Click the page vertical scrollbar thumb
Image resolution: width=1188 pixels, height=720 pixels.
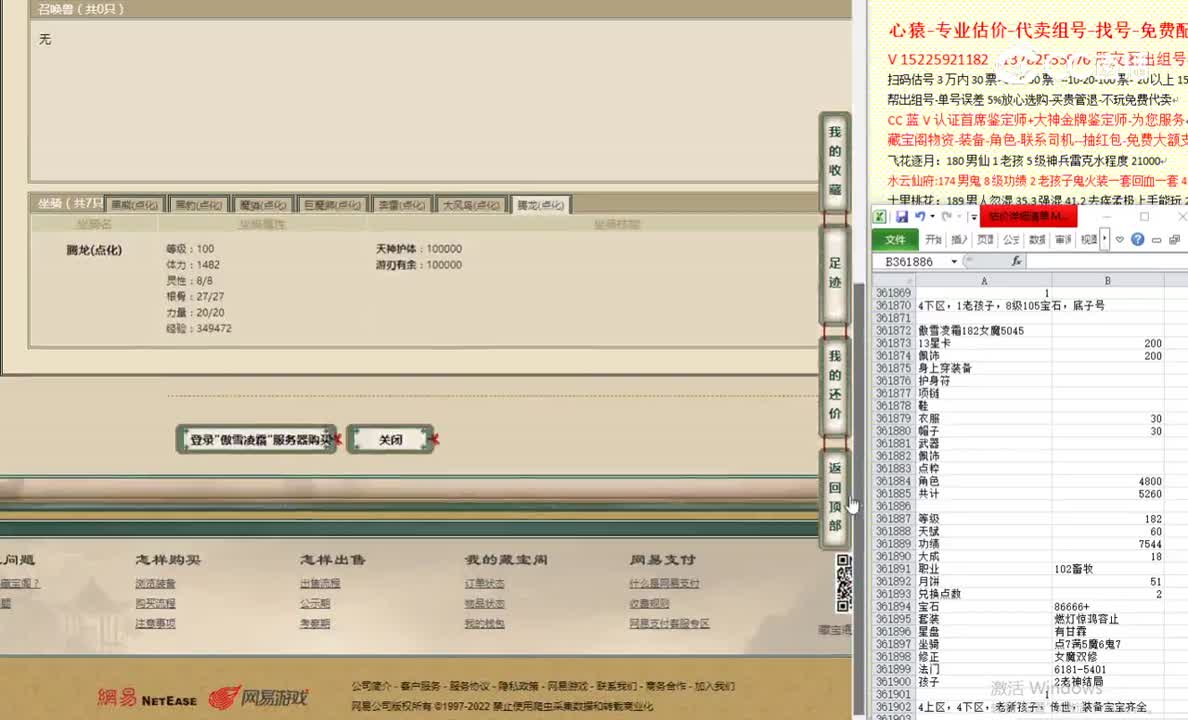click(859, 400)
